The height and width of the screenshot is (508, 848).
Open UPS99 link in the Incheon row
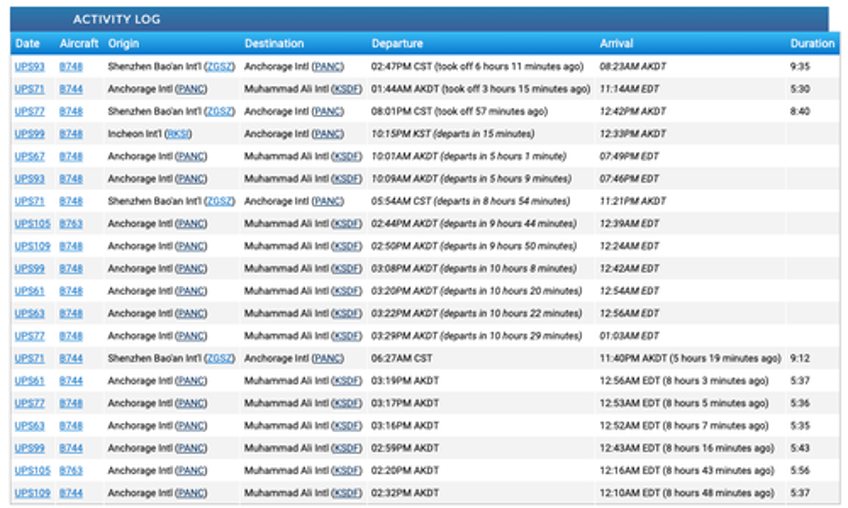click(29, 134)
